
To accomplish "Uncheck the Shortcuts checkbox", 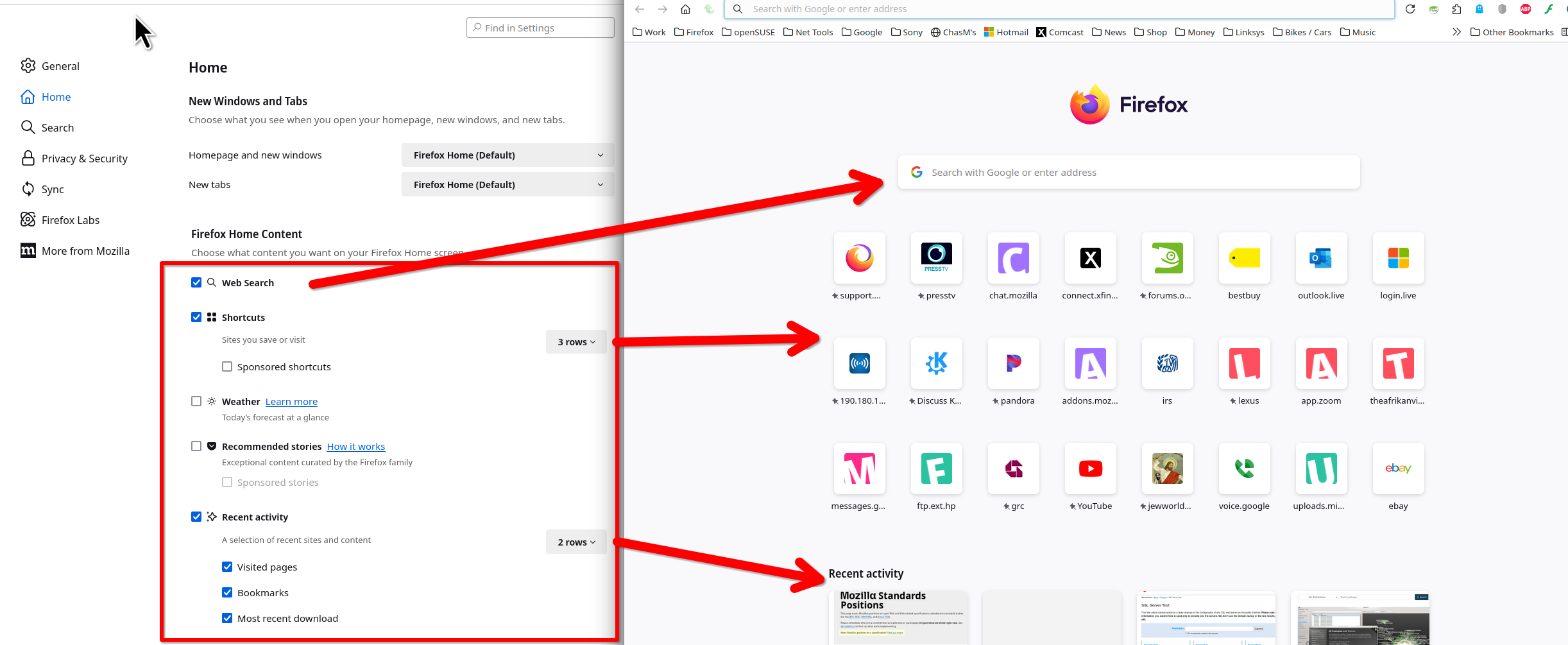I will pos(196,317).
